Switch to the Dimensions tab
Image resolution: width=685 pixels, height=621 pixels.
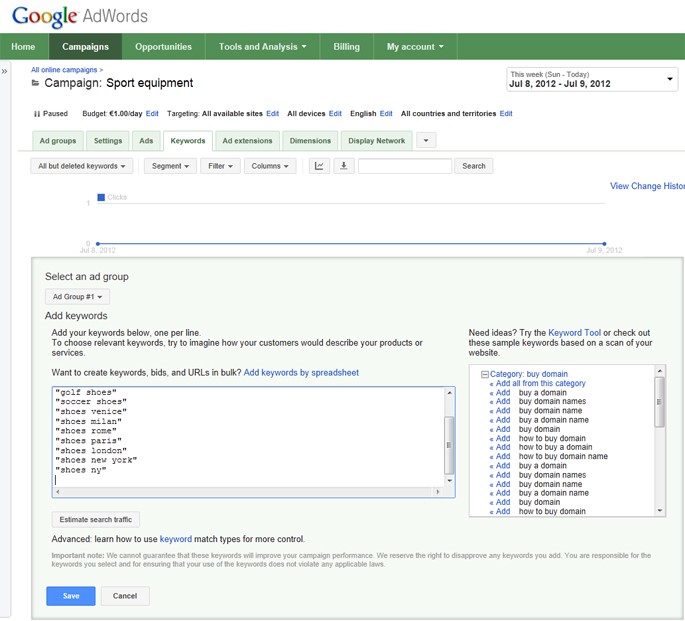310,141
